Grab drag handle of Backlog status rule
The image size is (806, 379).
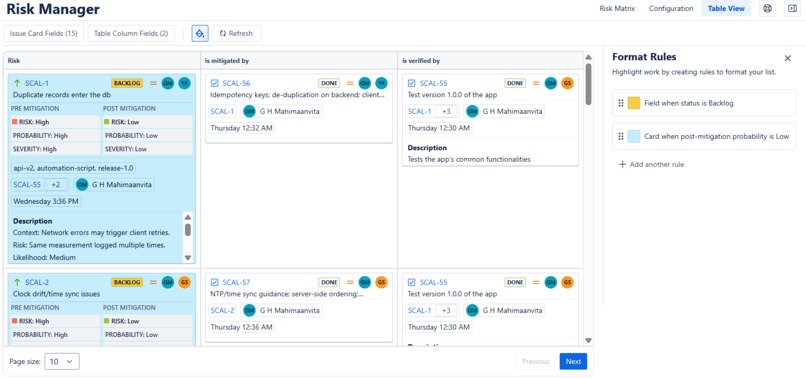620,103
